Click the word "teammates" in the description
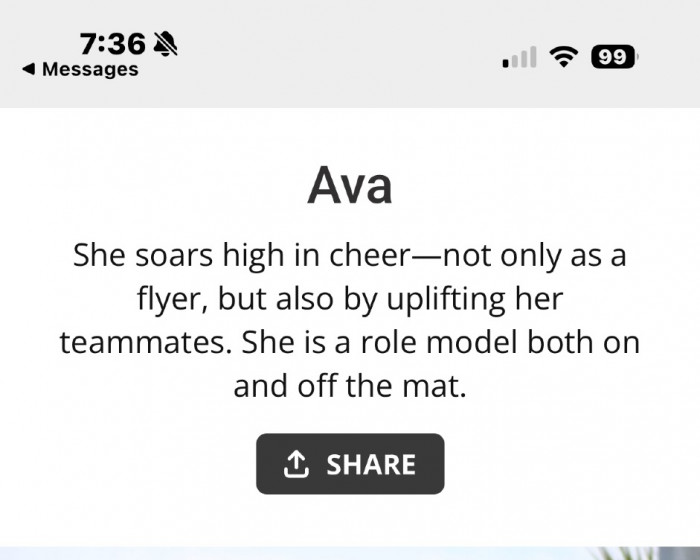Screen dimensions: 700x560 click(146, 343)
